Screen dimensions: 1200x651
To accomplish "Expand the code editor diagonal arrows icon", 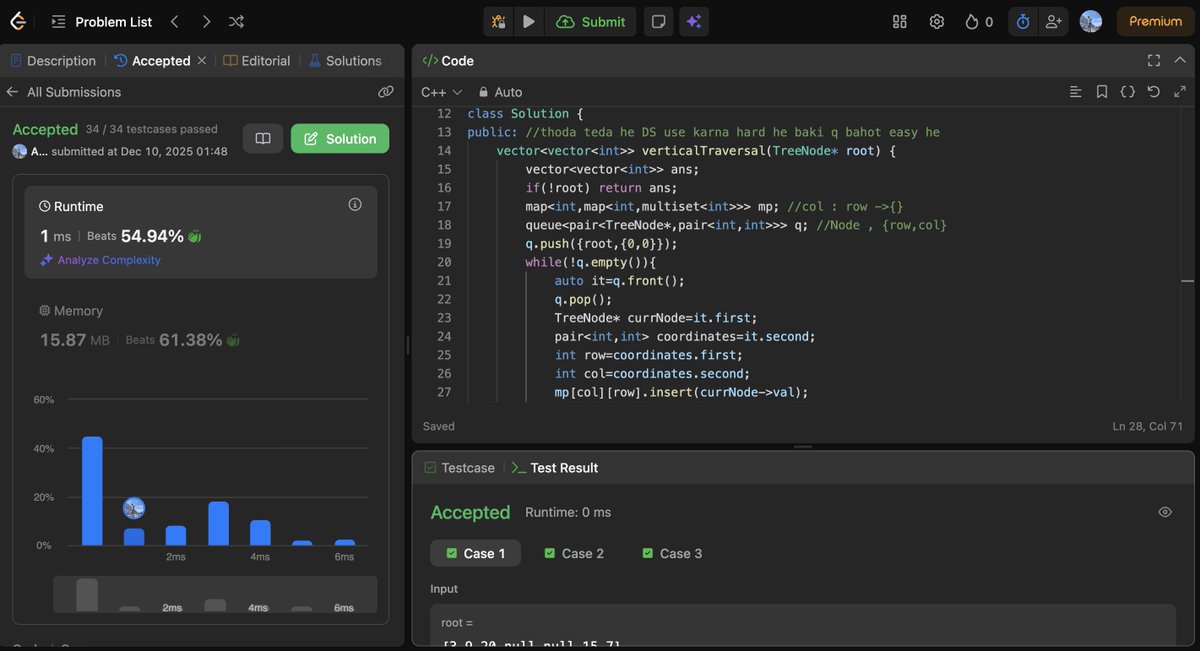I will 1180,92.
